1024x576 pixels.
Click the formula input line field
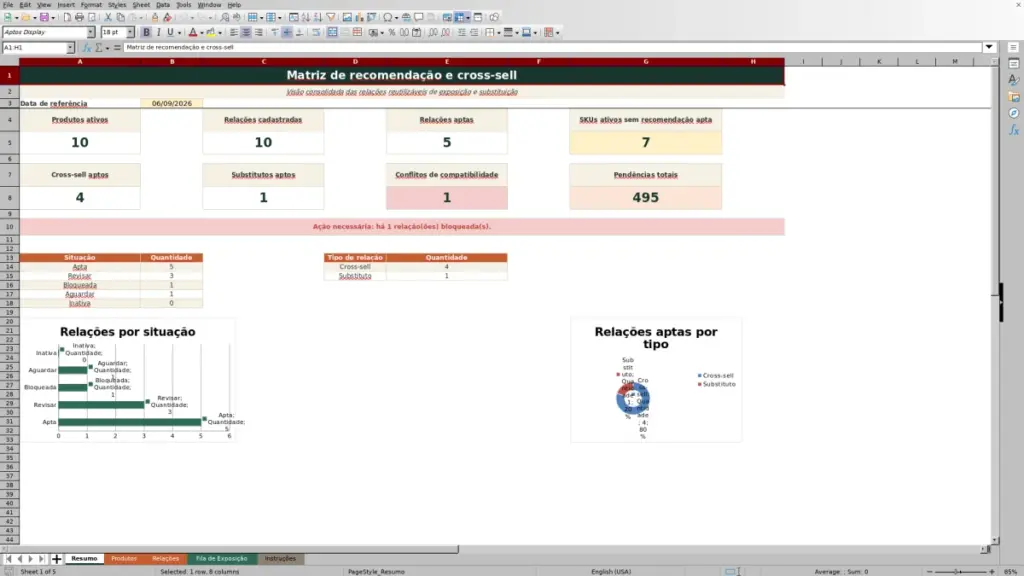click(x=552, y=48)
